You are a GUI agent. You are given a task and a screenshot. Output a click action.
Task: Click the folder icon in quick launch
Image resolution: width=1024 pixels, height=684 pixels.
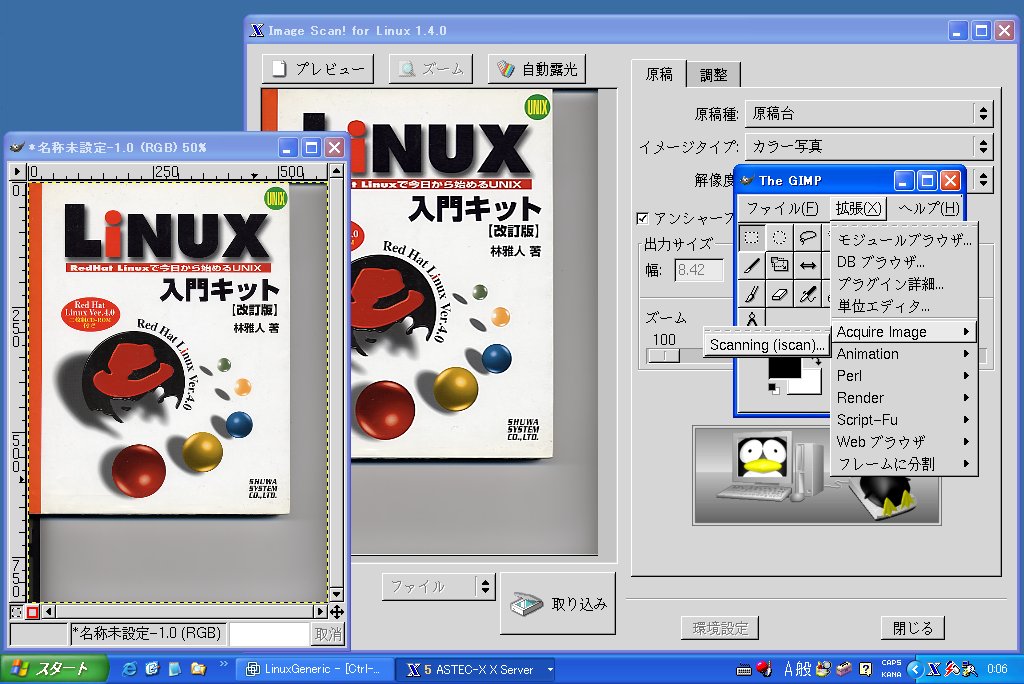[199, 669]
